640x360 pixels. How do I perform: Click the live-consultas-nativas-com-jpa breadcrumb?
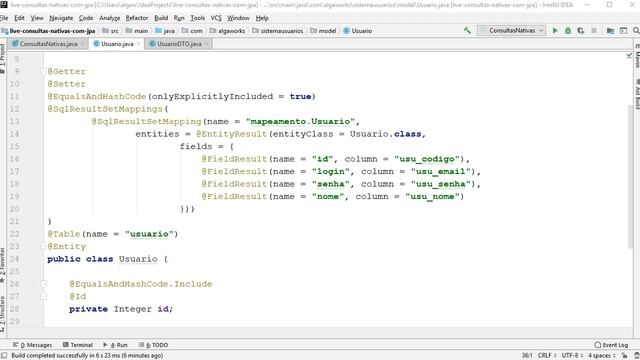pos(48,31)
